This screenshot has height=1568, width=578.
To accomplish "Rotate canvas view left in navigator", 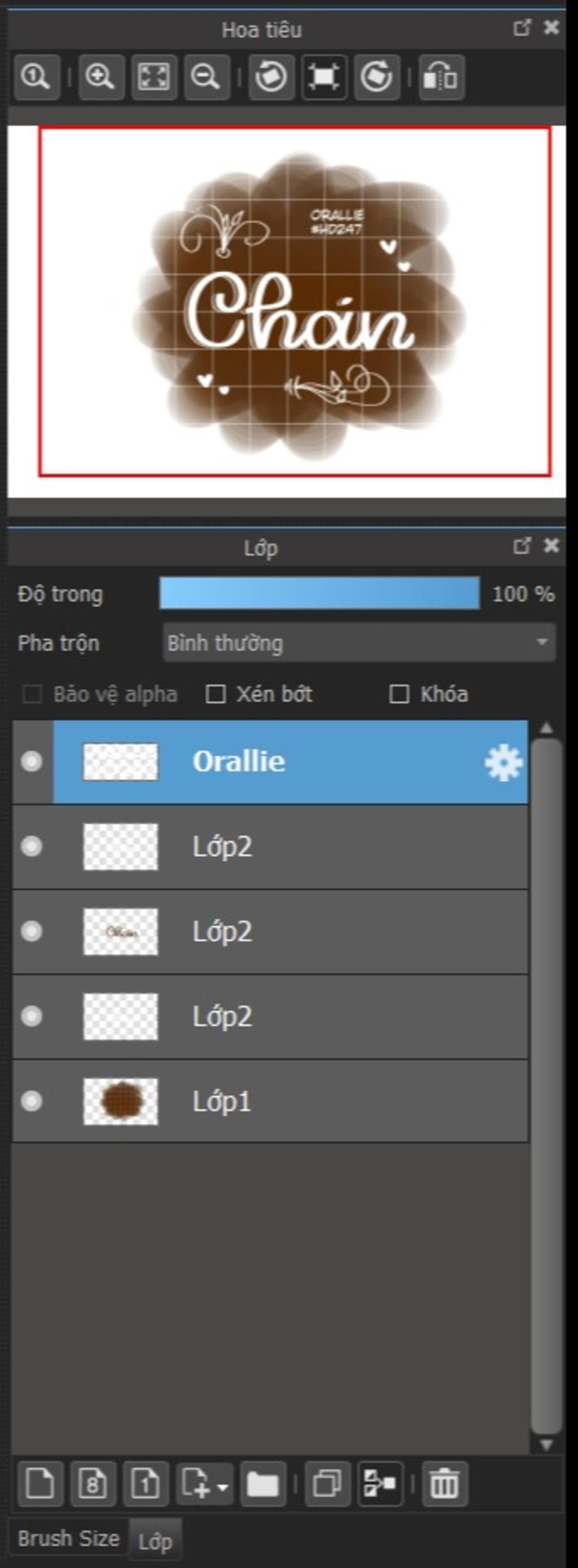I will pyautogui.click(x=272, y=77).
